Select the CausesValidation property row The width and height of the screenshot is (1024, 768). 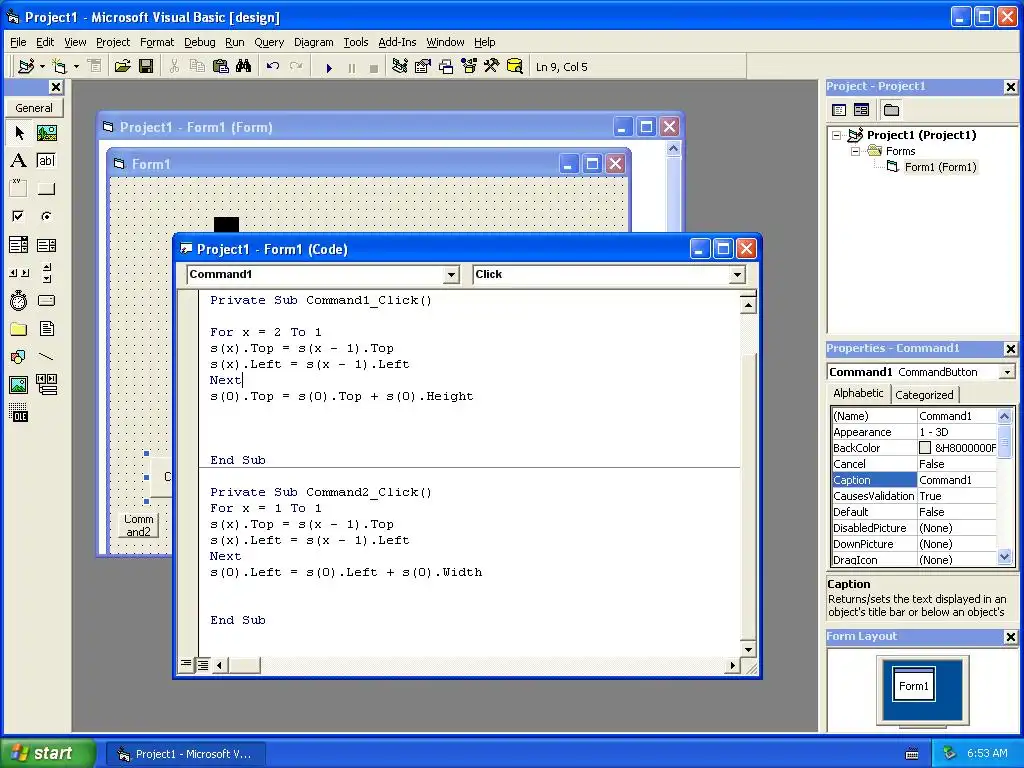[914, 496]
